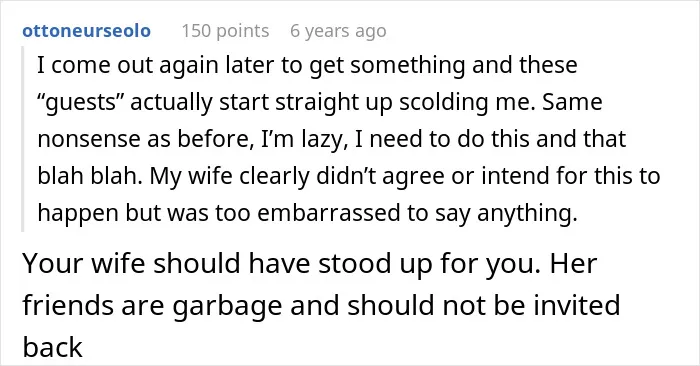700x366 pixels.
Task: Click the word "guests" in the quote
Action: [80, 102]
